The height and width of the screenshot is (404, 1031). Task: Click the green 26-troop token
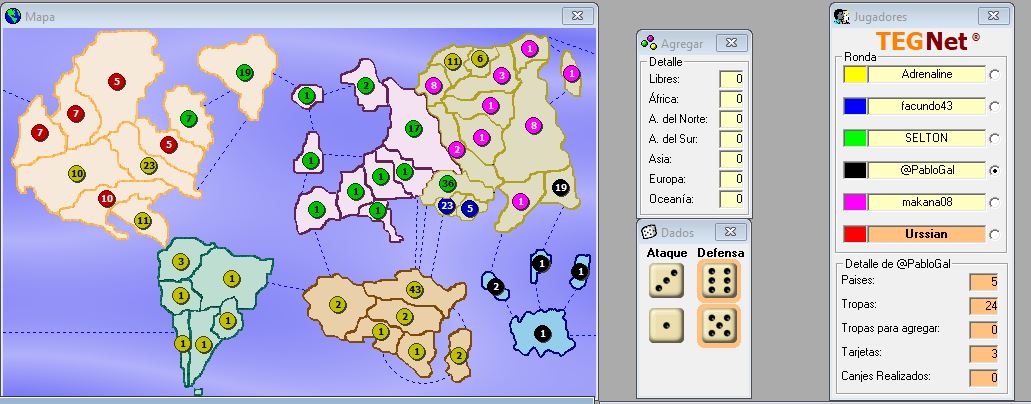click(x=448, y=184)
